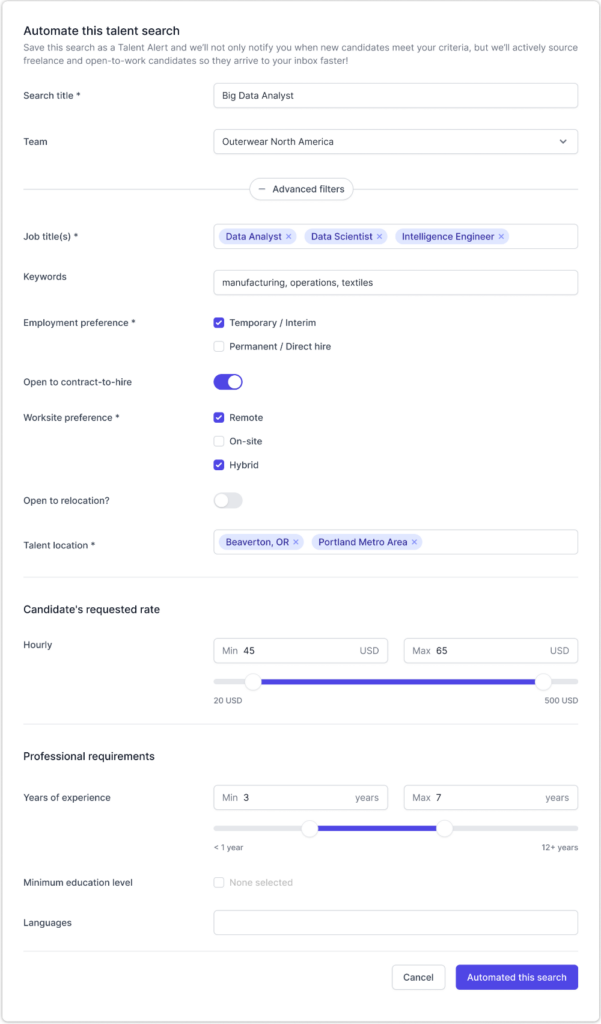Uncheck the Hybrid worksite checkbox
601x1024 pixels.
coord(219,465)
